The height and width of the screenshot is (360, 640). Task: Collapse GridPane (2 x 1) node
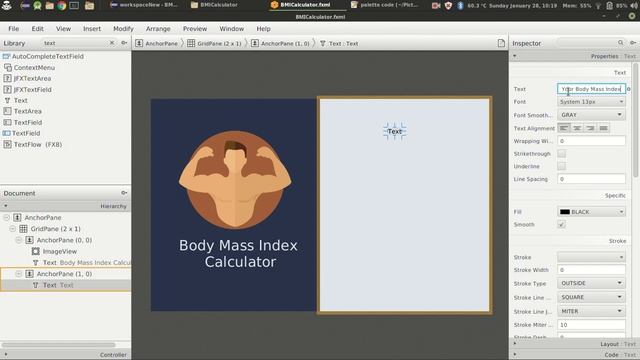13,229
